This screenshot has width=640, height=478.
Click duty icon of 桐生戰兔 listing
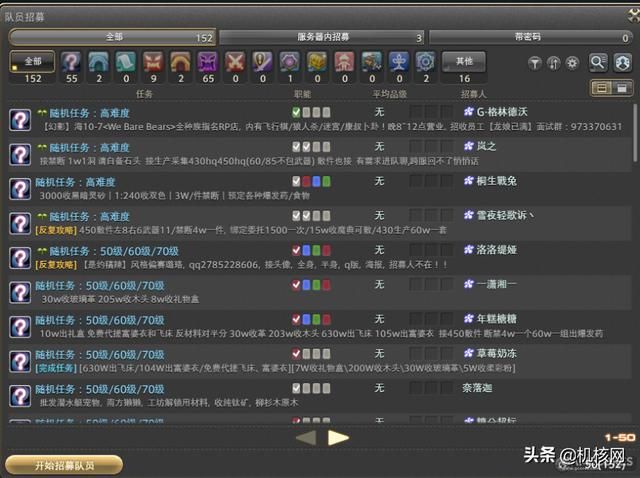coord(20,189)
